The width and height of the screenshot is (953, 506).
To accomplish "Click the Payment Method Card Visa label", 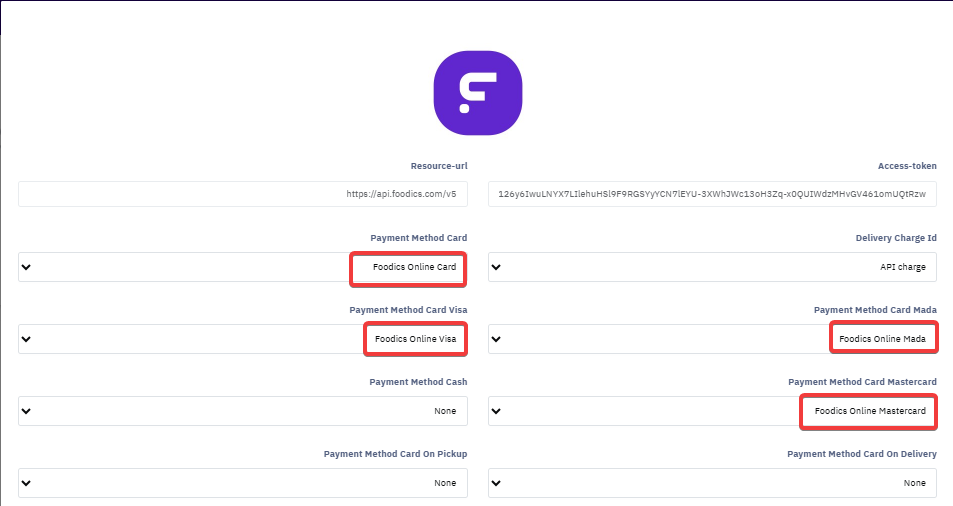I will click(x=408, y=310).
